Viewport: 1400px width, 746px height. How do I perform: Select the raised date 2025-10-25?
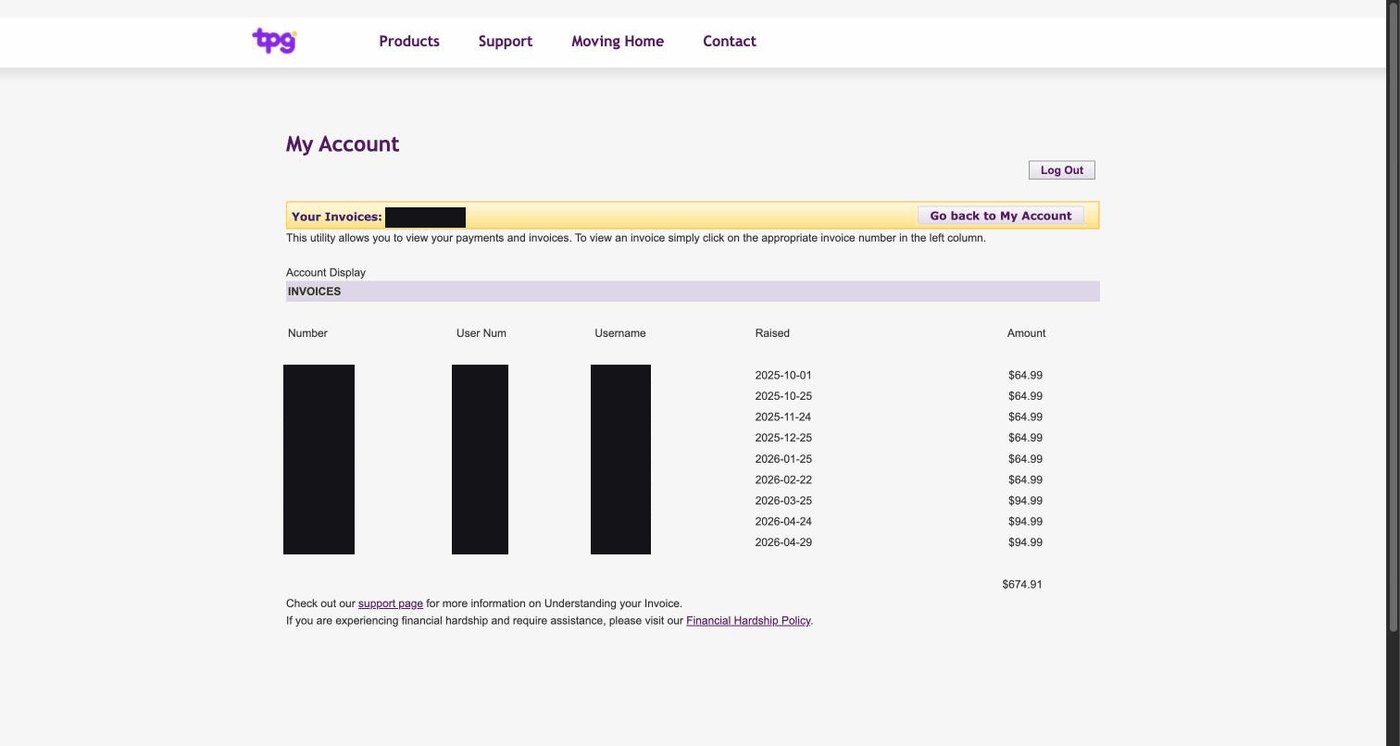783,397
